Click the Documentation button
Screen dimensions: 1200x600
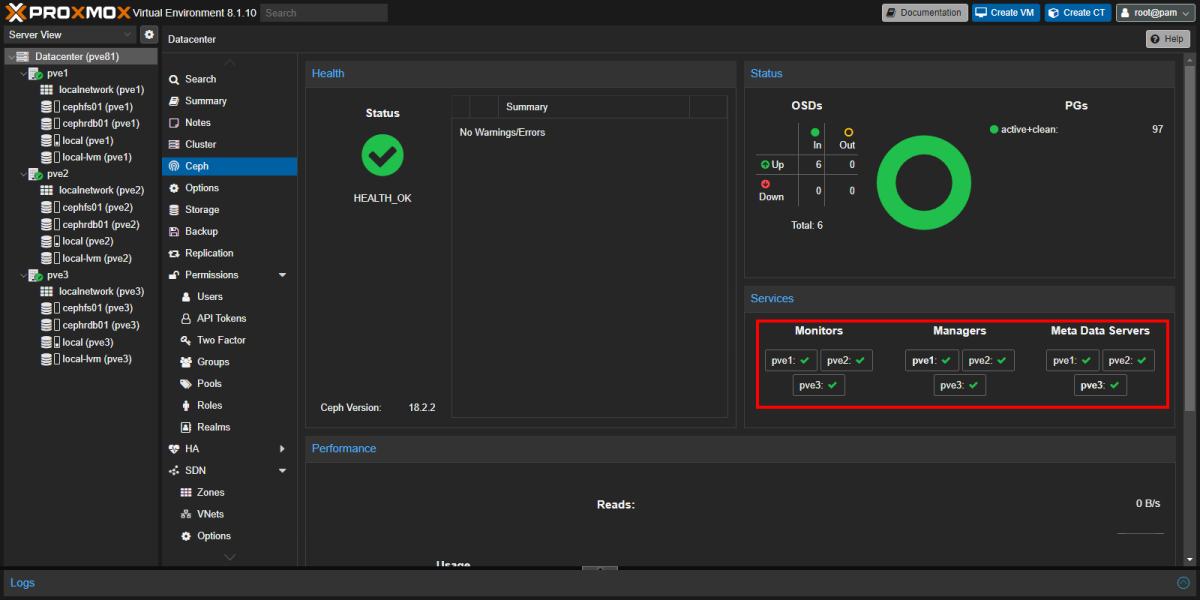925,13
